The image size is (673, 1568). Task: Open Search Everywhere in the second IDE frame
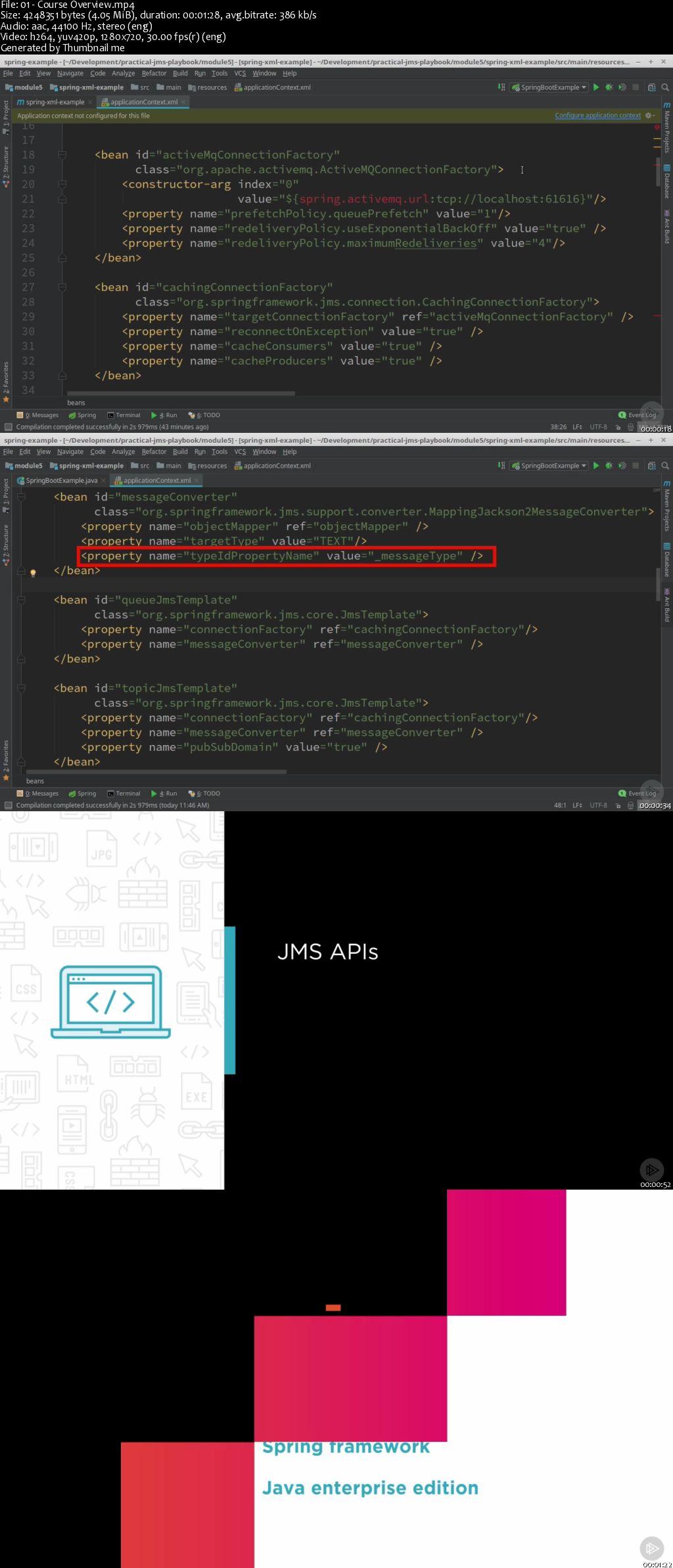[664, 466]
